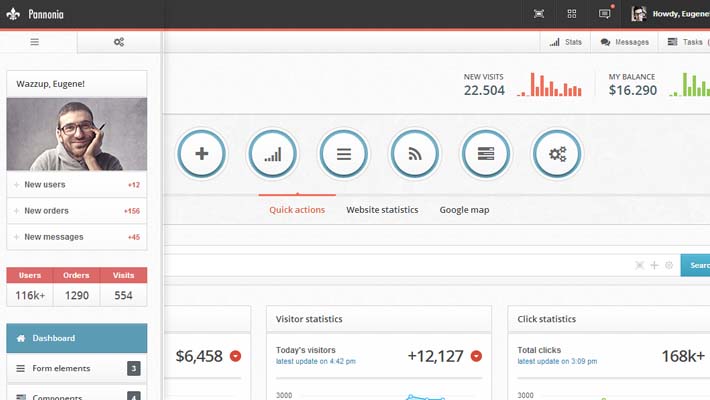Click the plus icon in search bar
Screen dimensions: 710x400
pos(654,265)
